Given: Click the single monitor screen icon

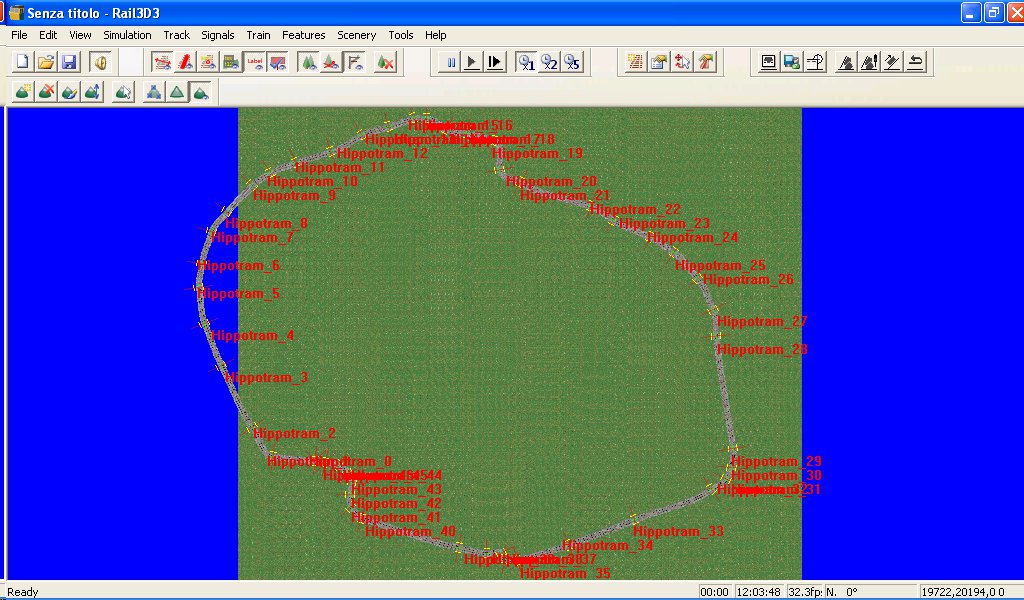Looking at the screenshot, I should click(769, 62).
